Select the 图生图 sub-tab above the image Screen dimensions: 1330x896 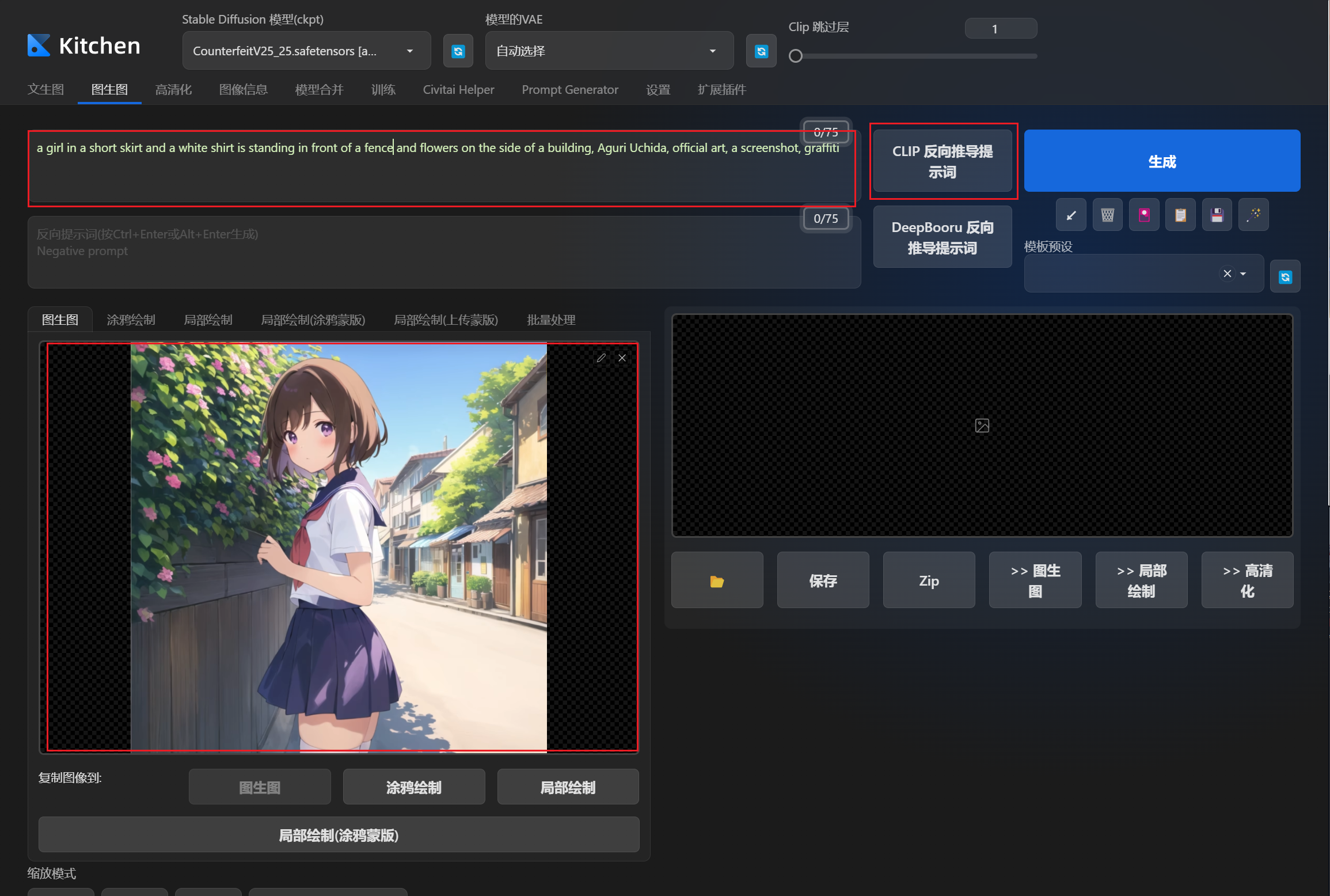60,320
